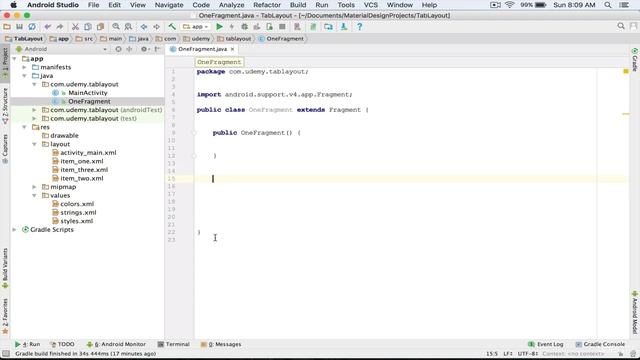Open the Refactor menu
The image size is (640, 360).
point(267,5)
